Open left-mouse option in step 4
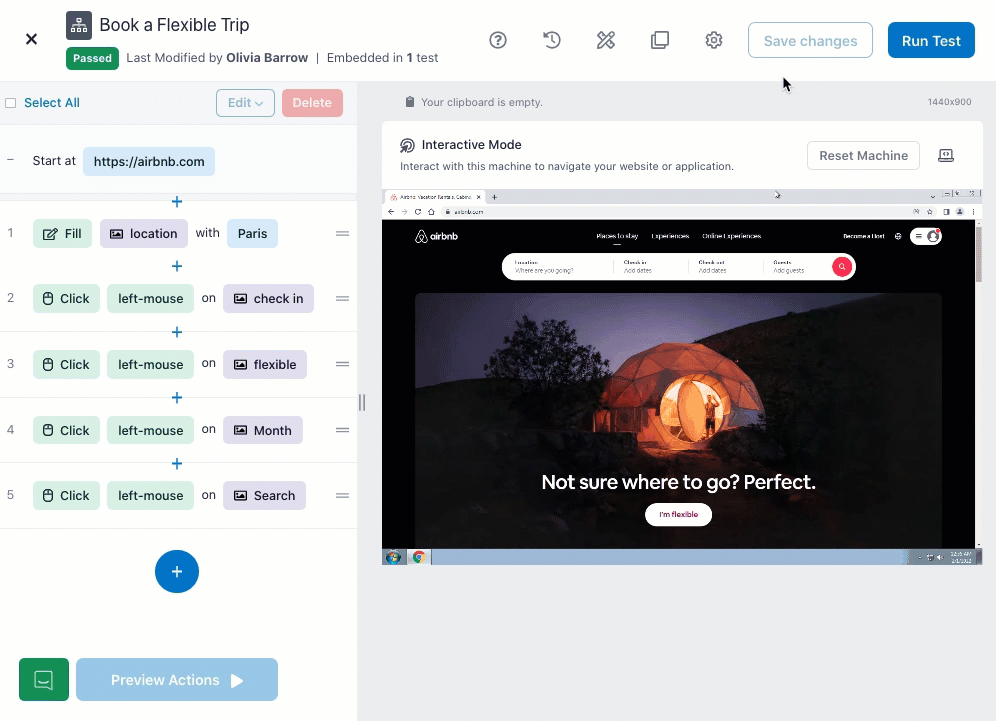 [x=151, y=430]
